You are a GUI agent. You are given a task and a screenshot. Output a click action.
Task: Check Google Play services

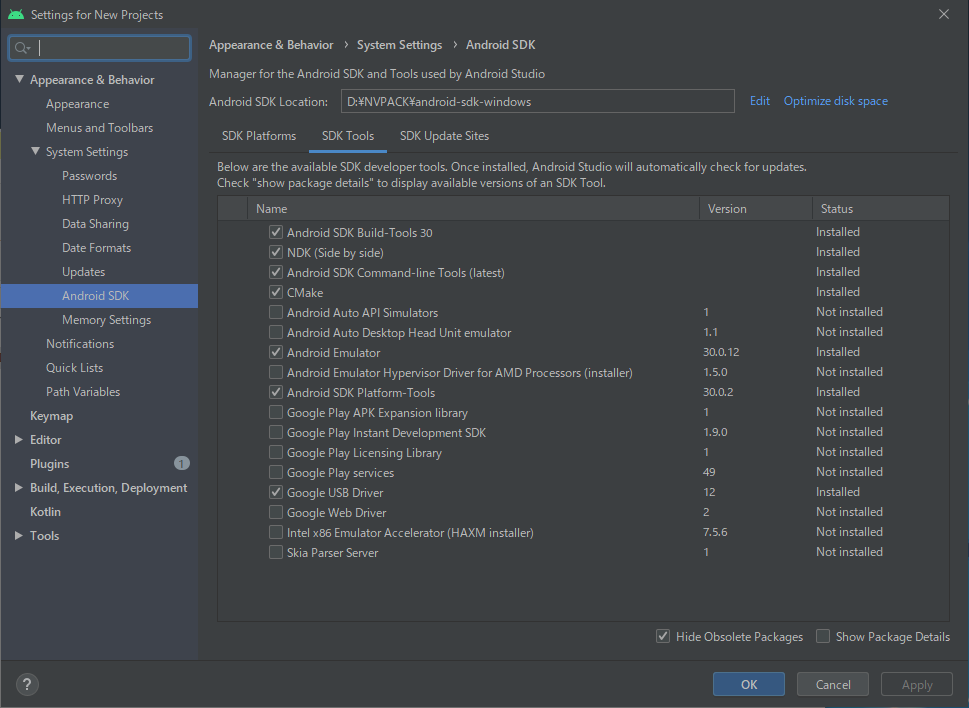[x=276, y=472]
